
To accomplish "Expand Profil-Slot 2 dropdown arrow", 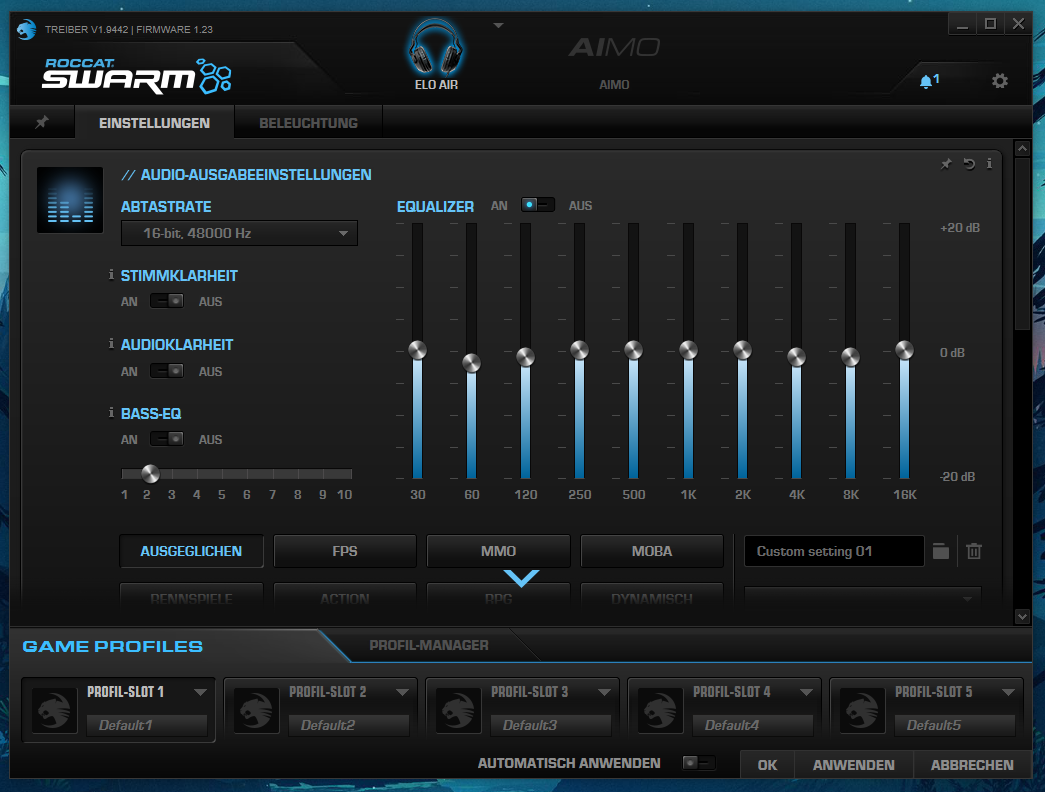I will click(x=402, y=693).
